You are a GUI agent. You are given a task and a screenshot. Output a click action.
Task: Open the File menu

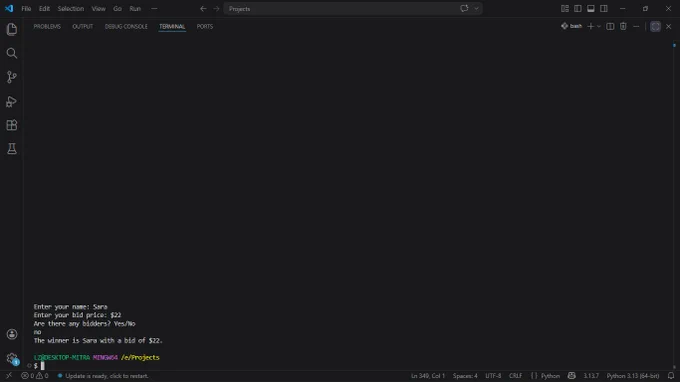(x=26, y=9)
